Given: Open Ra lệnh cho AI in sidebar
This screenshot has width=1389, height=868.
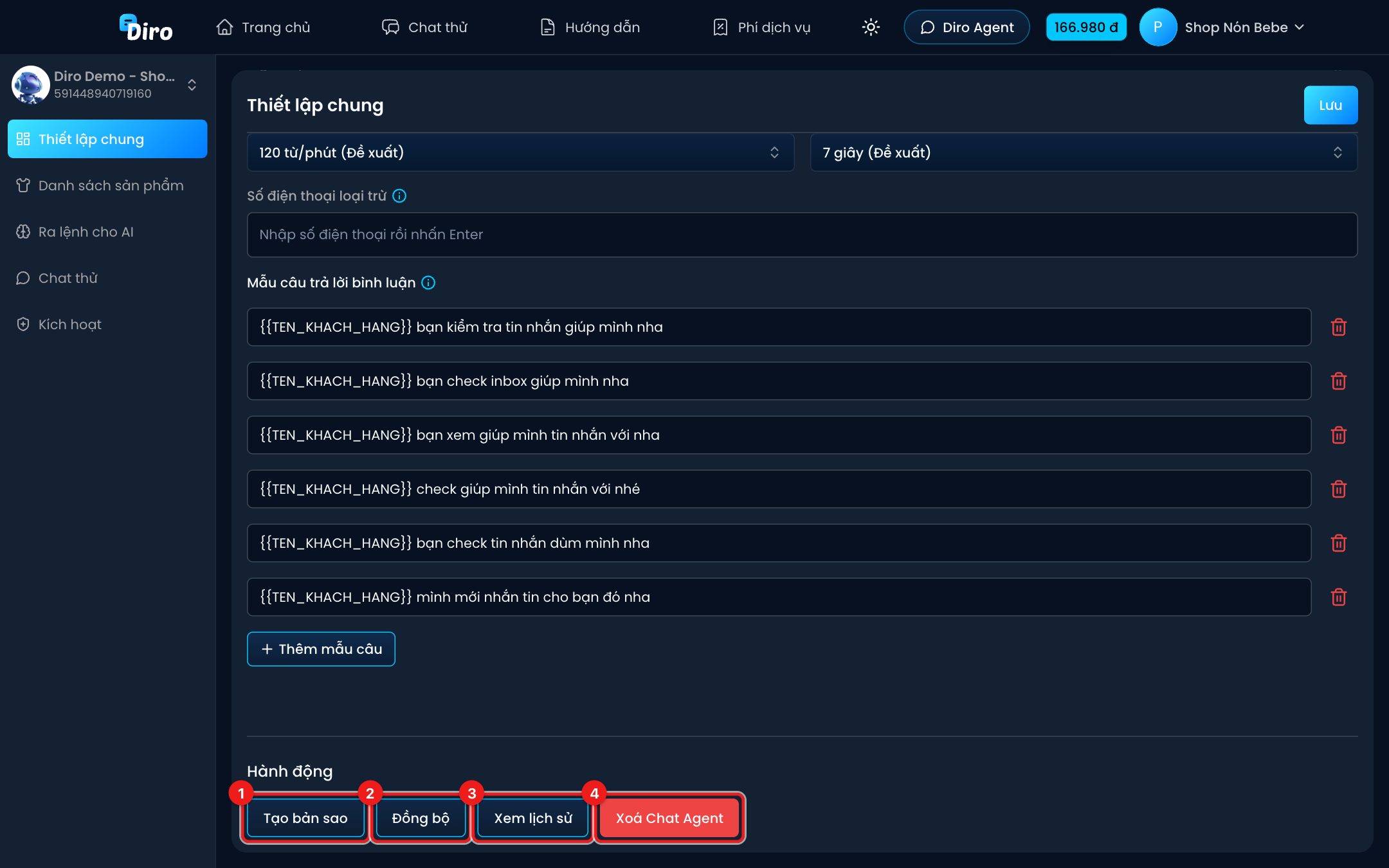Looking at the screenshot, I should click(x=107, y=231).
